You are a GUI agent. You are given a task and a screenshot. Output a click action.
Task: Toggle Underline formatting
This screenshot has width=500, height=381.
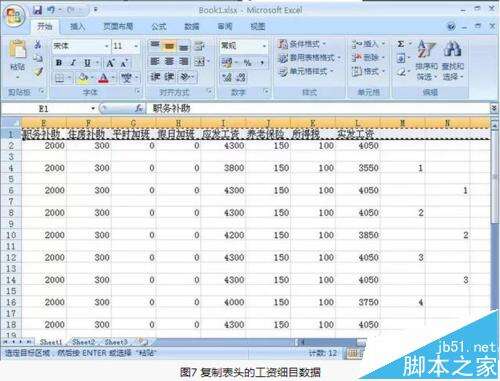point(87,63)
